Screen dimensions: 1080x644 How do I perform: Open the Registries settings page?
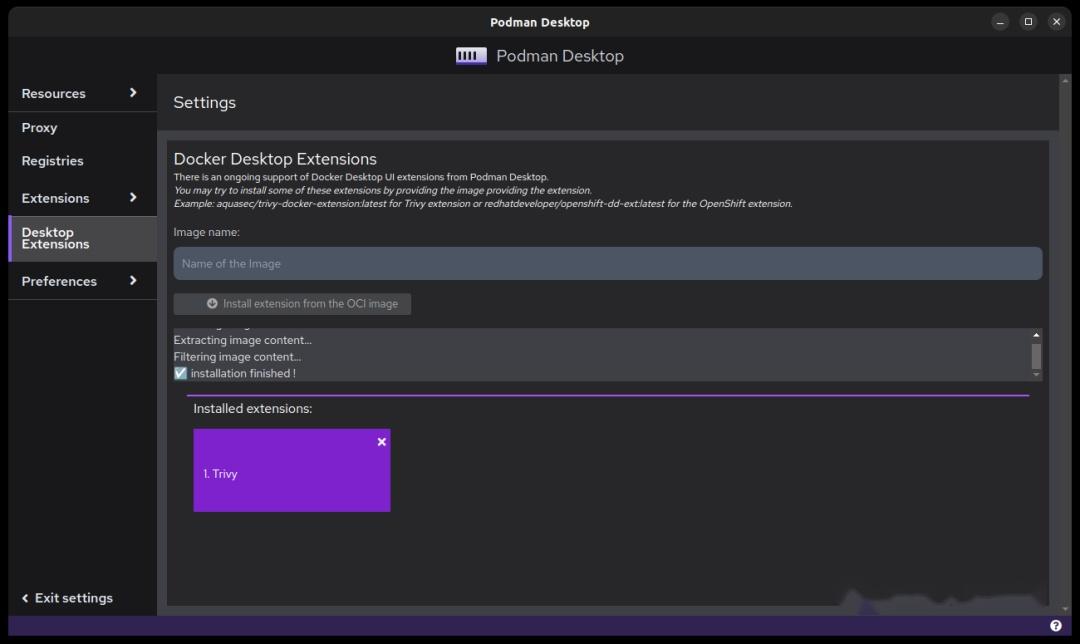point(52,160)
